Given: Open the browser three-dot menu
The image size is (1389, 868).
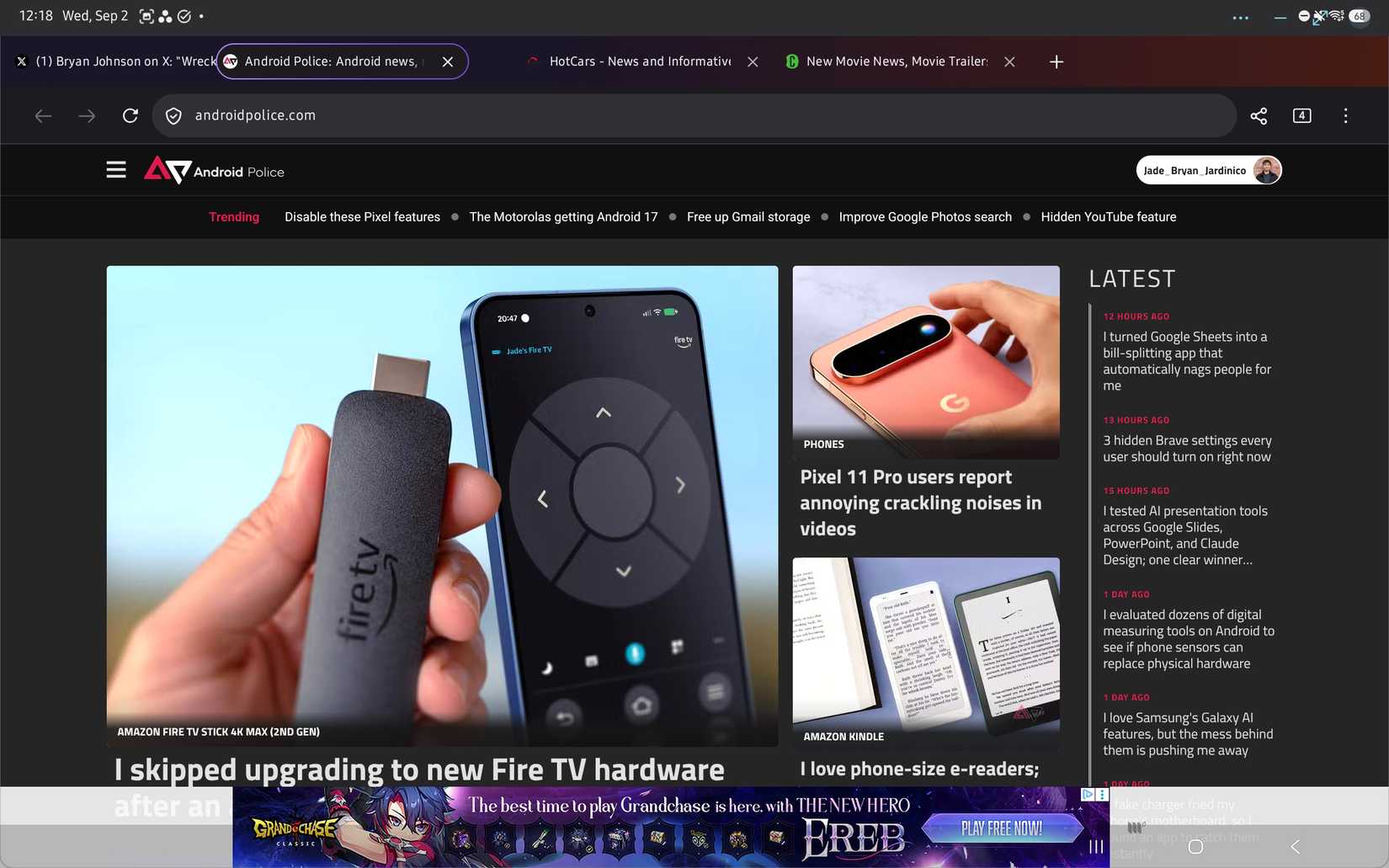Looking at the screenshot, I should (x=1345, y=115).
